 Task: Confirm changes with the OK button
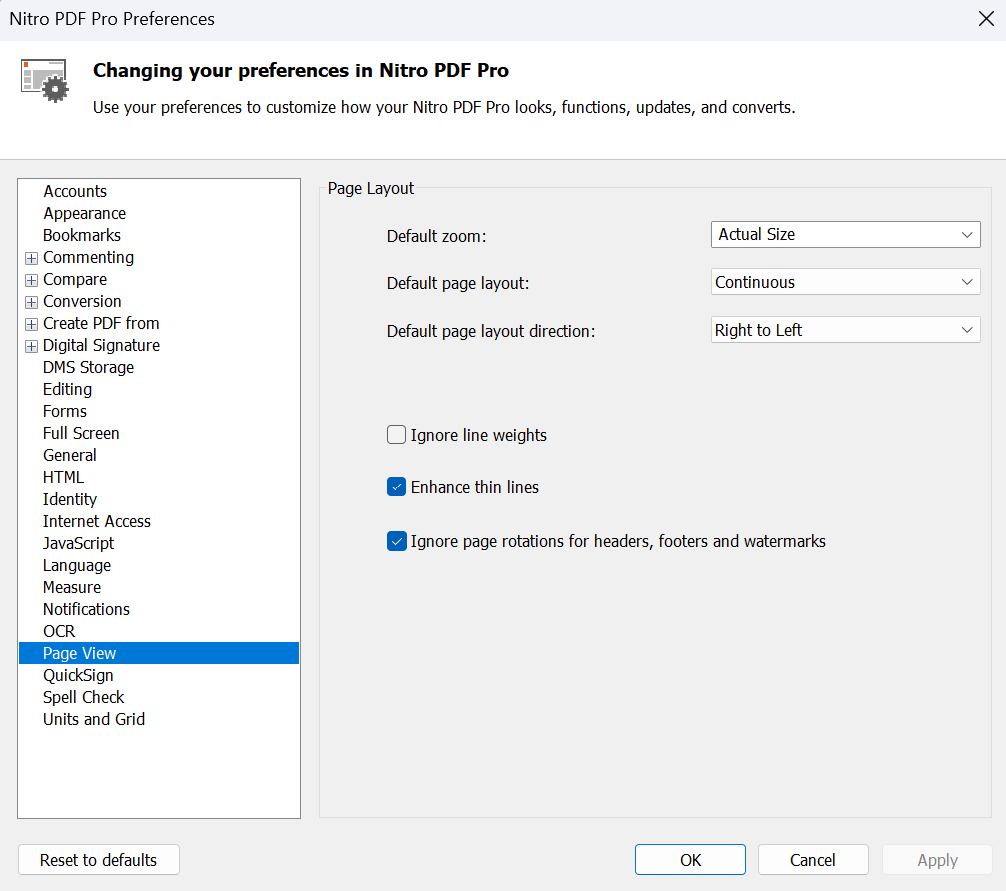690,860
